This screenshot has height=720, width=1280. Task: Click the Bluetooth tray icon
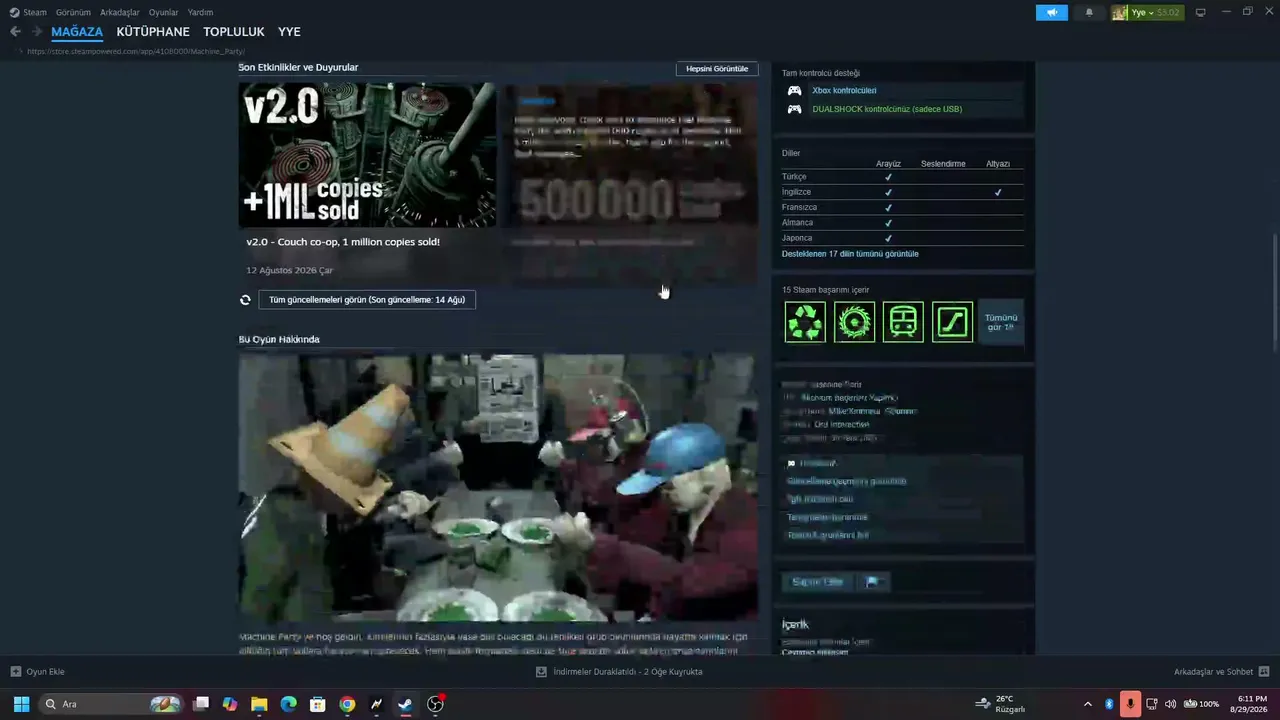(x=1109, y=704)
